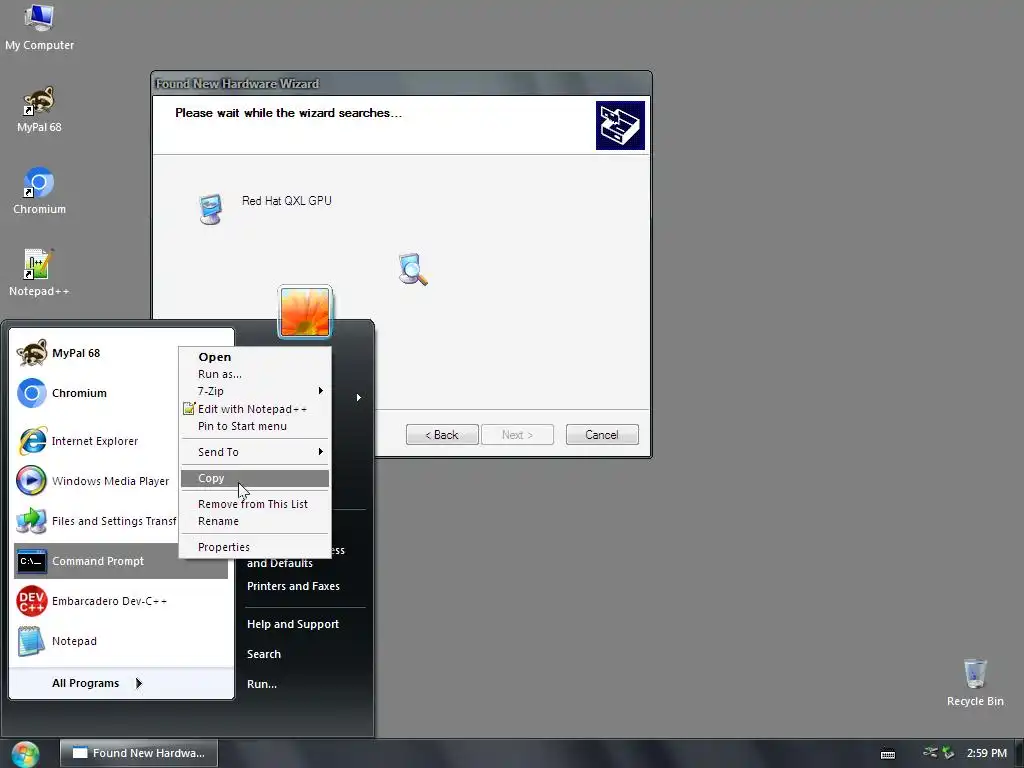Open Run... from the Start menu

[x=262, y=684]
